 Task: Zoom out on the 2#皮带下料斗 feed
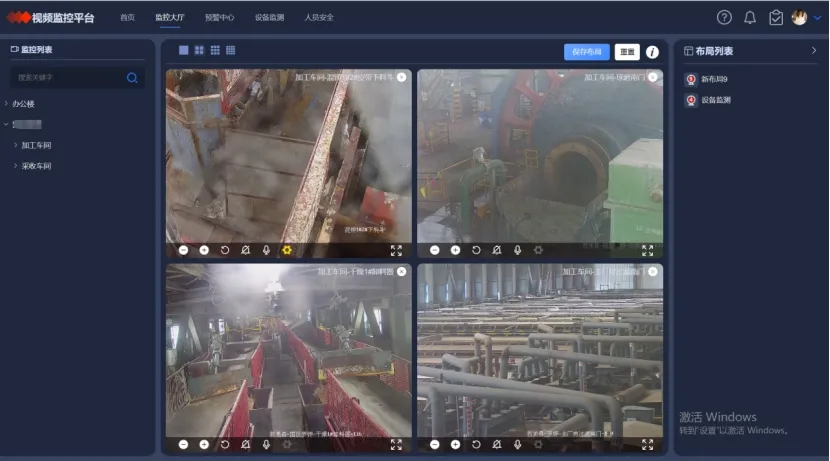pyautogui.click(x=183, y=250)
